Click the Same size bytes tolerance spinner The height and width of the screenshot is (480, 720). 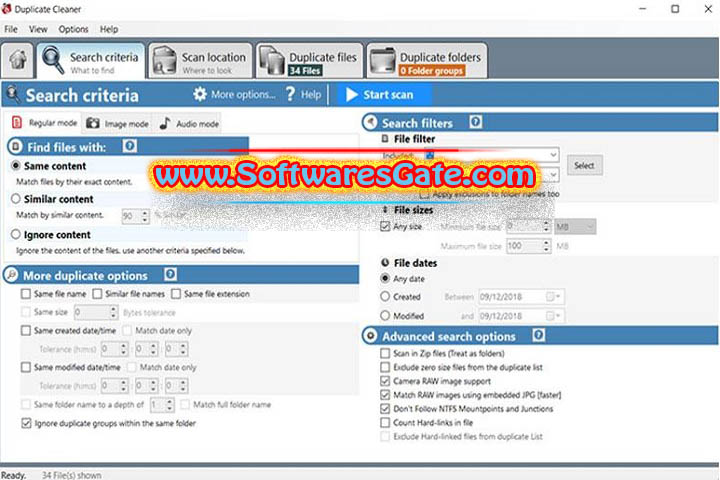(x=113, y=312)
